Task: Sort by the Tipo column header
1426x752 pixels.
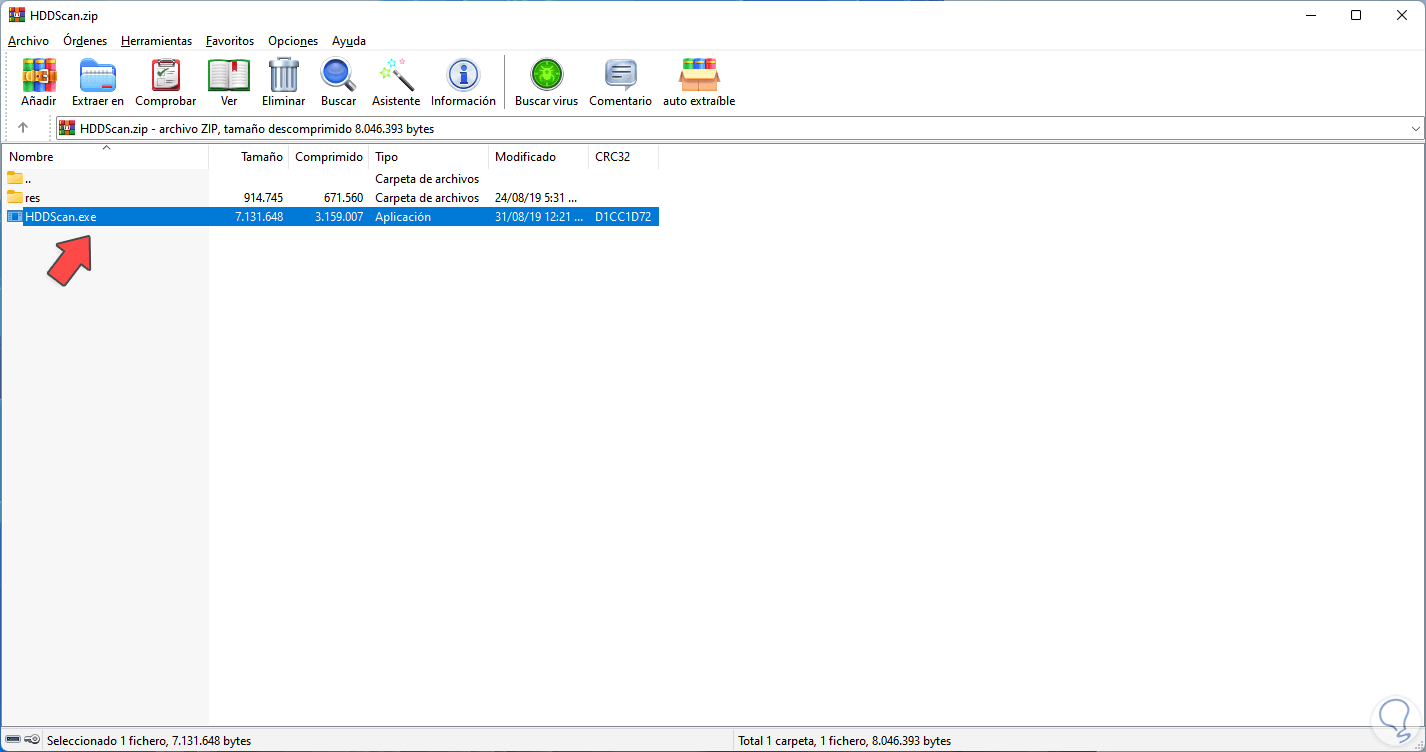Action: (428, 157)
